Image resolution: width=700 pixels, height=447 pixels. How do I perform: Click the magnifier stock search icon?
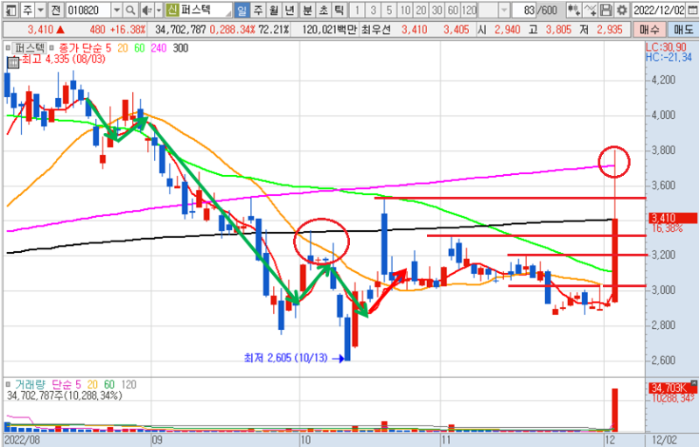[130, 10]
